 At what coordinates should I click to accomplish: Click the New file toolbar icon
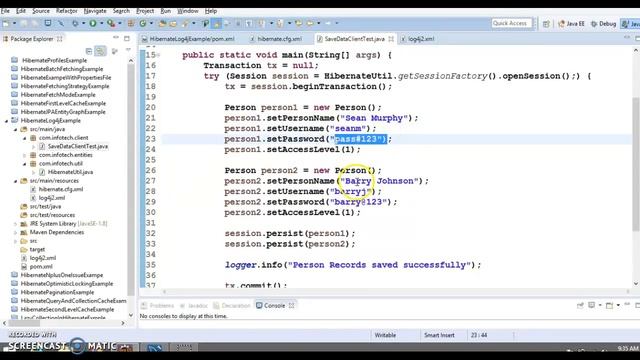(6, 24)
